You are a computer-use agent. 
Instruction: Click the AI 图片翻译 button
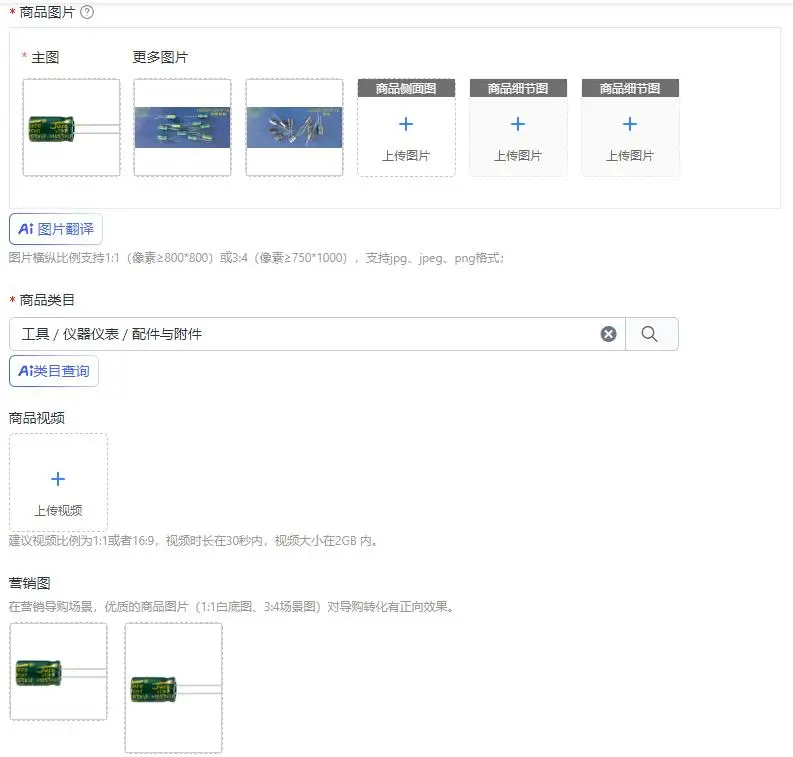point(56,229)
